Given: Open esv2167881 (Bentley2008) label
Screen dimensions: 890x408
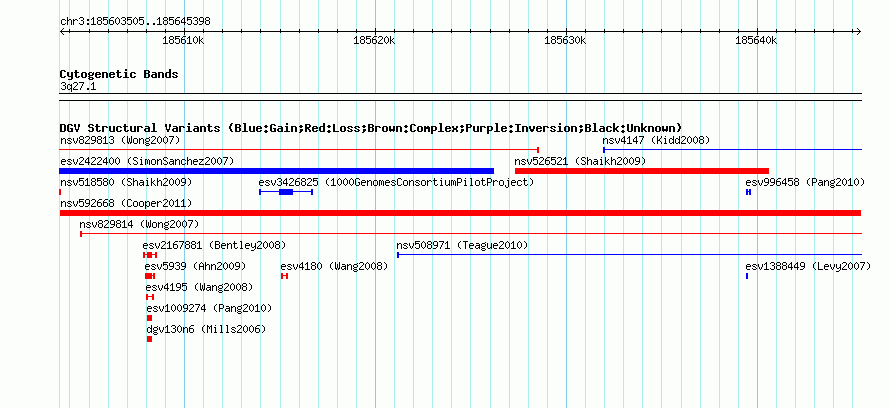Looking at the screenshot, I should [215, 245].
